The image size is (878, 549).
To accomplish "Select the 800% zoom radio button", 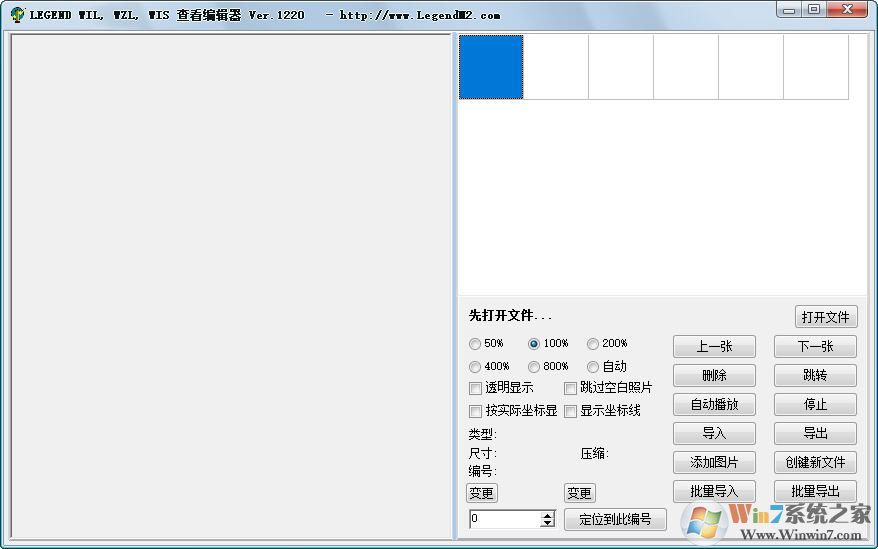I will [x=534, y=366].
